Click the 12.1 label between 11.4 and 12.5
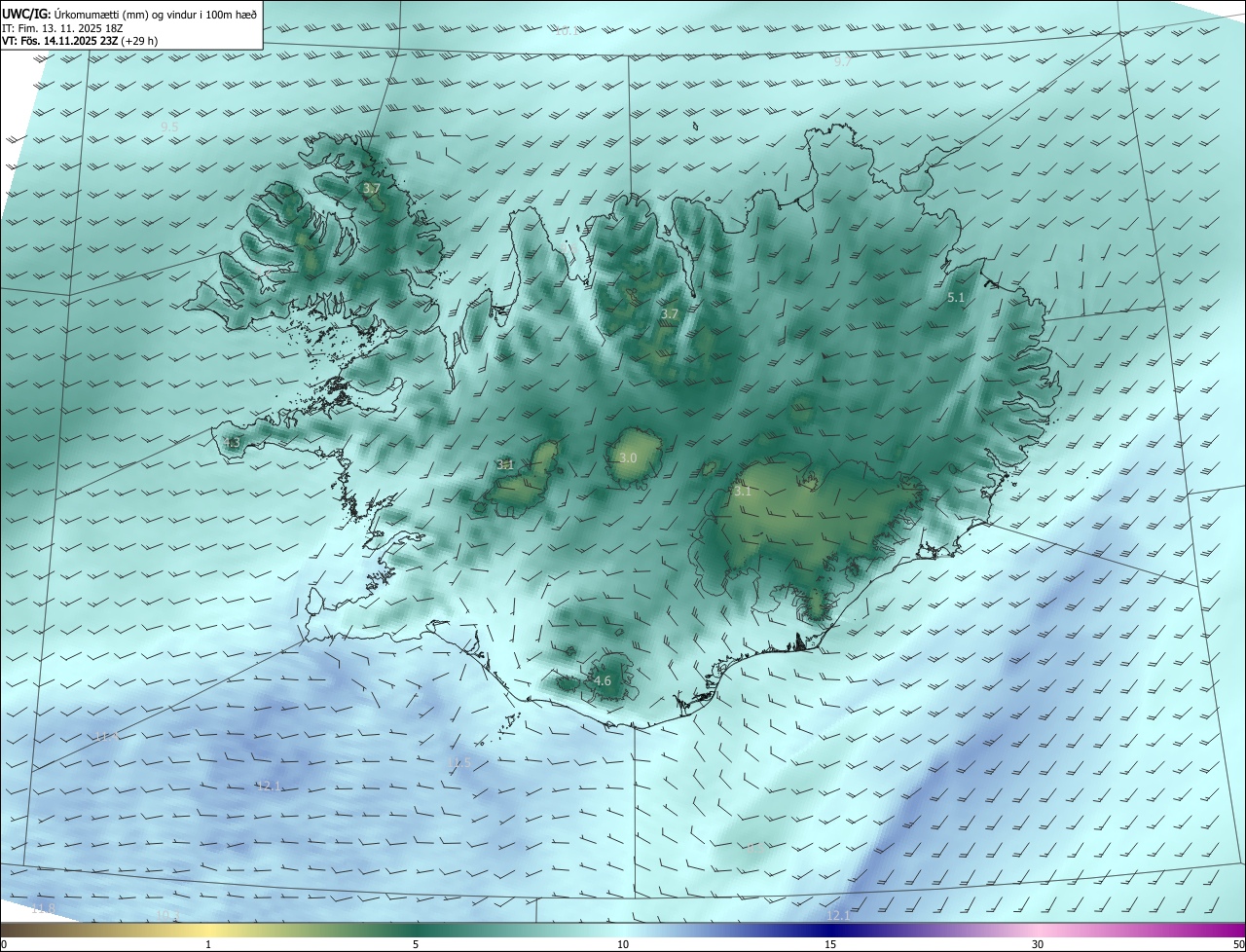 point(269,786)
